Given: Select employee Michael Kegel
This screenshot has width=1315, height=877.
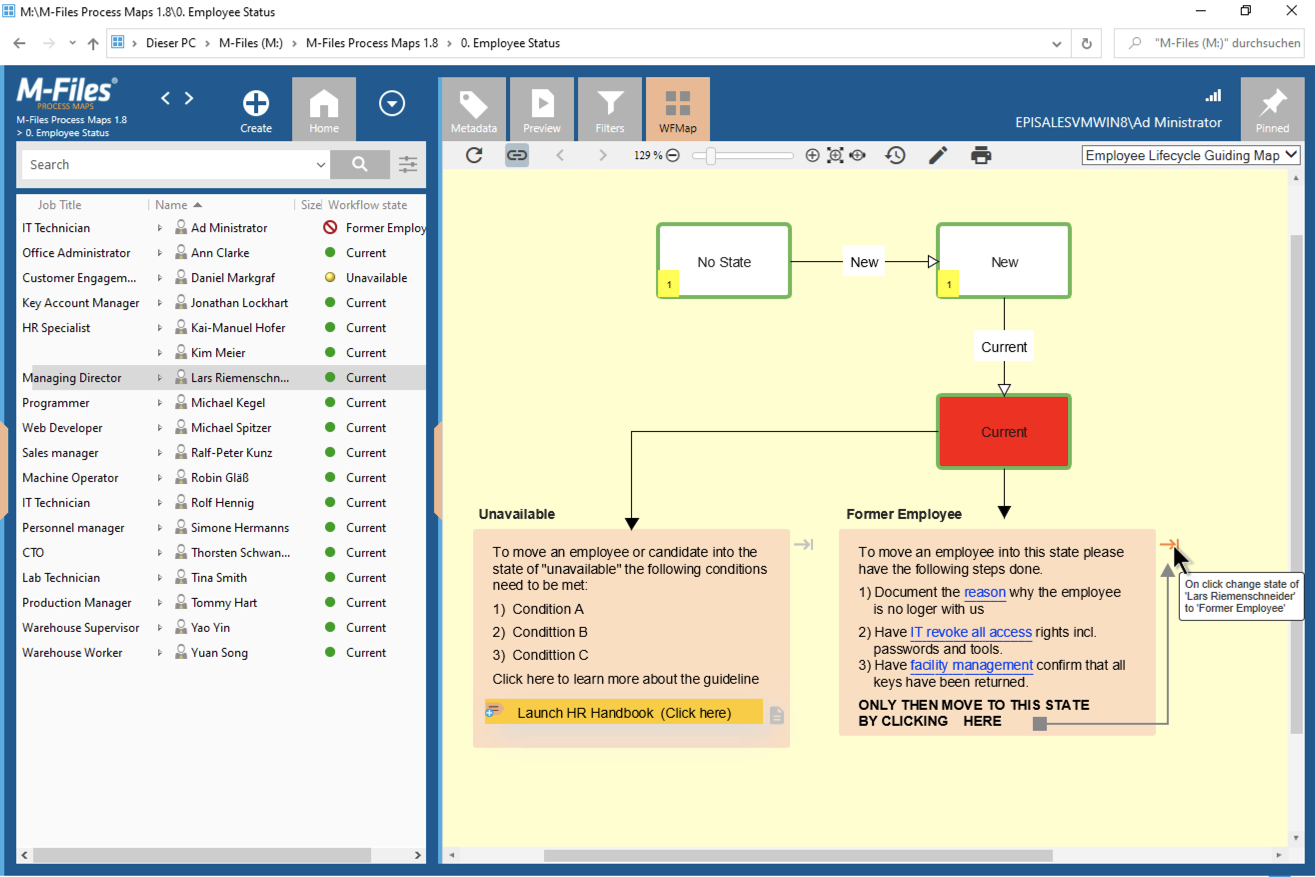Looking at the screenshot, I should (228, 403).
